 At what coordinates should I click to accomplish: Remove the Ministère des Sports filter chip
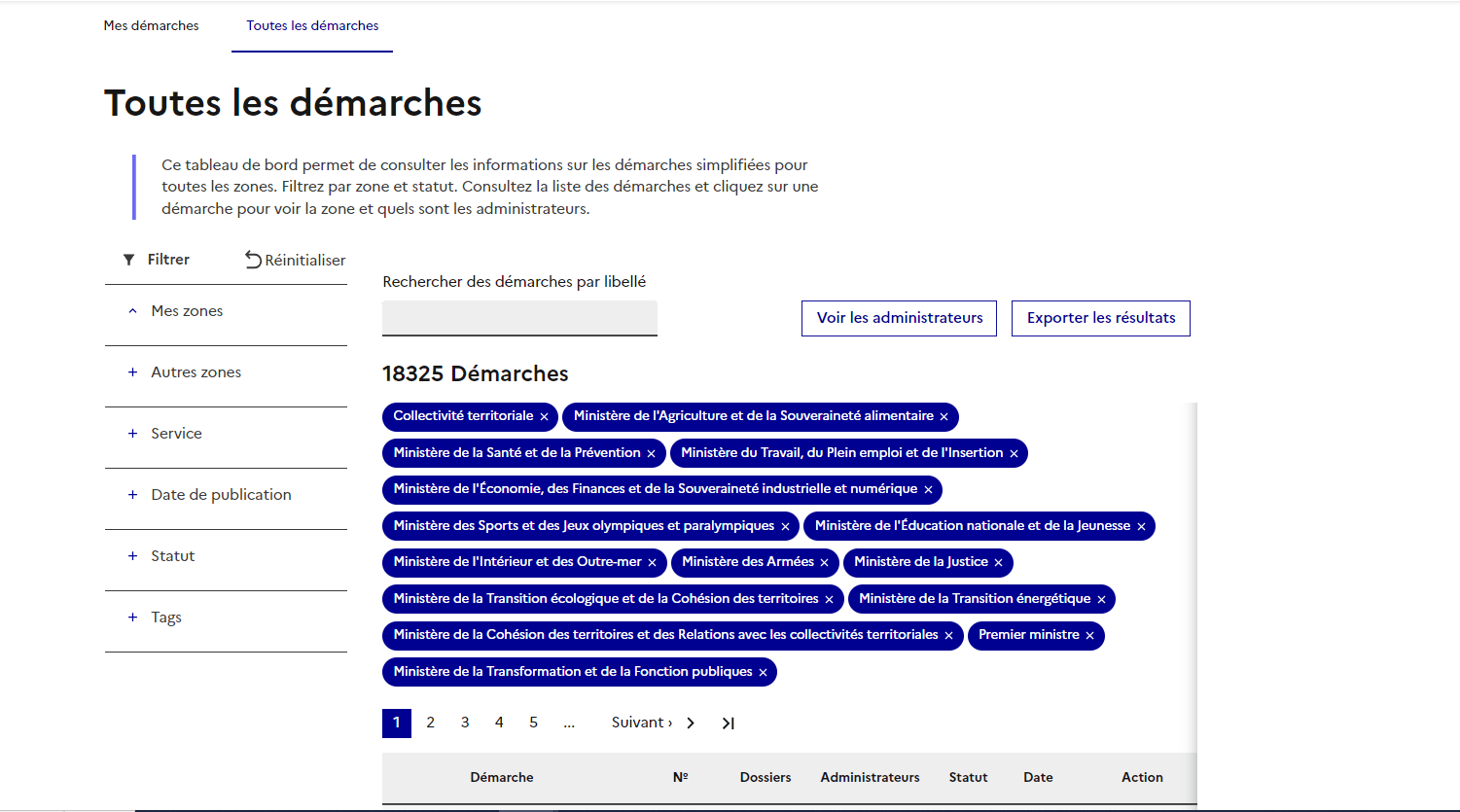click(x=785, y=526)
